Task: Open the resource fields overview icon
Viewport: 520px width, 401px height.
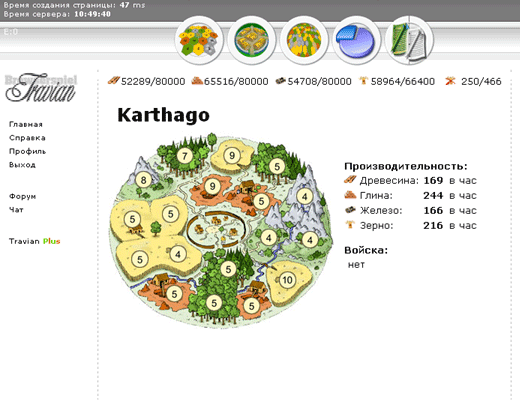Action: coord(199,40)
